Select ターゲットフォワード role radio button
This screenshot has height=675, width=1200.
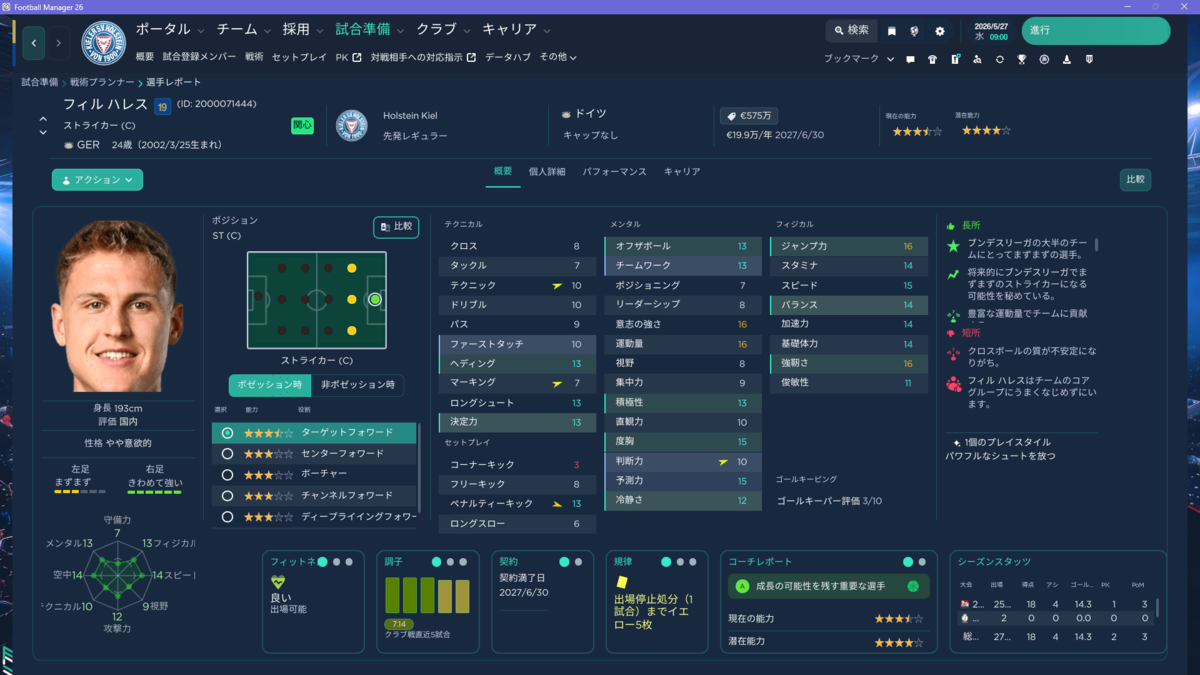(x=228, y=433)
